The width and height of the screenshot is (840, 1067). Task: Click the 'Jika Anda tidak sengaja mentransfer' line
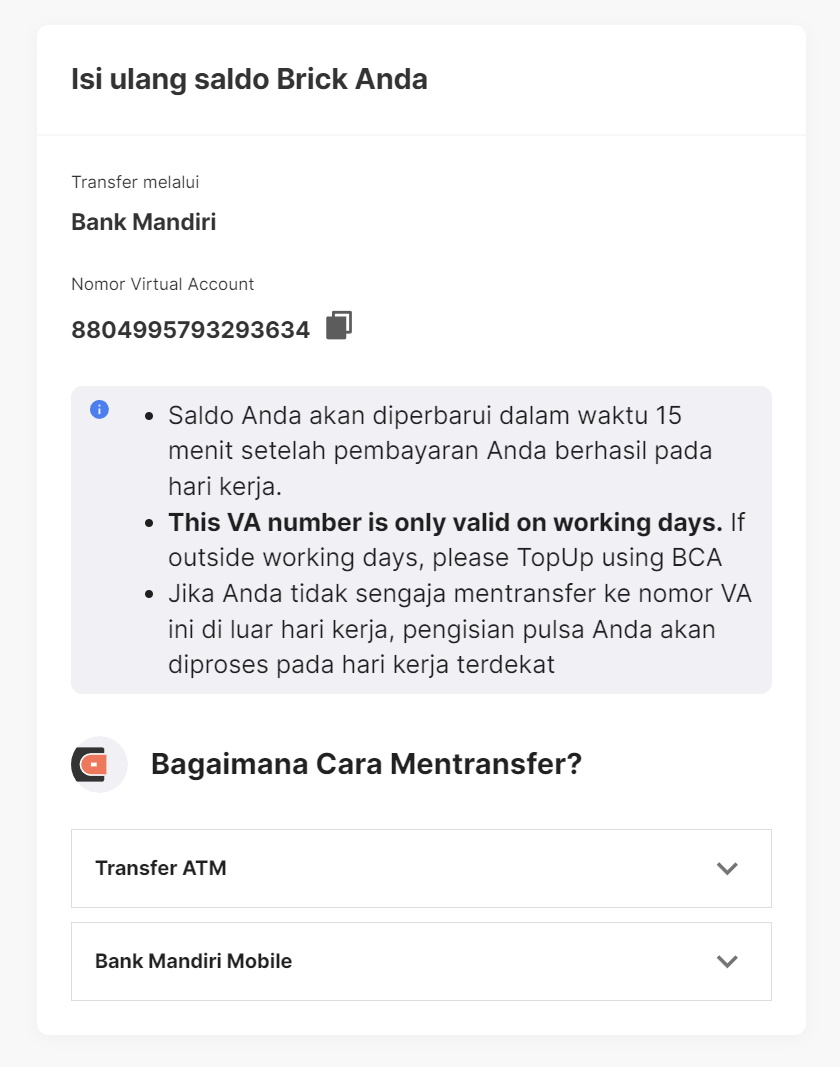coord(460,594)
